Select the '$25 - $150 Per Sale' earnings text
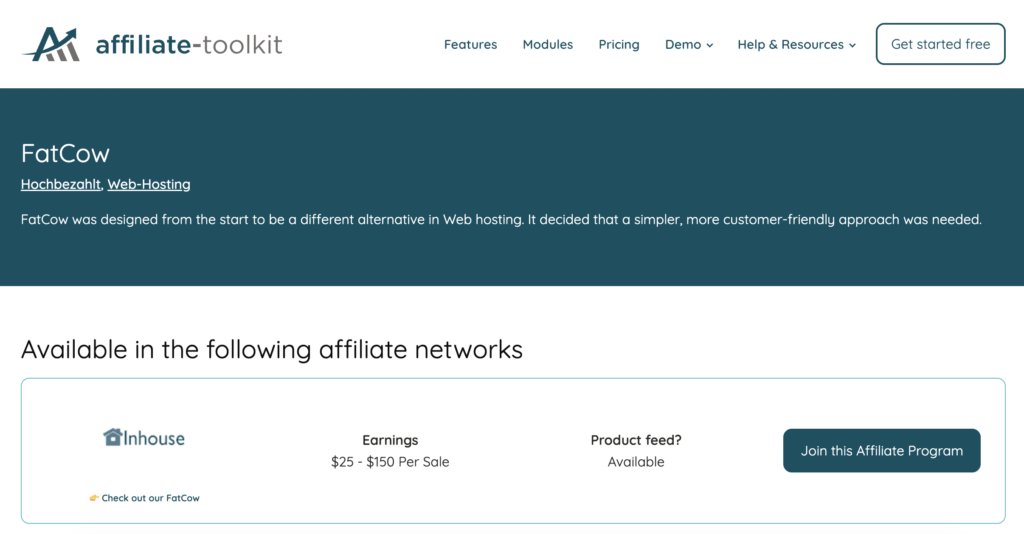1024x534 pixels. [x=390, y=462]
